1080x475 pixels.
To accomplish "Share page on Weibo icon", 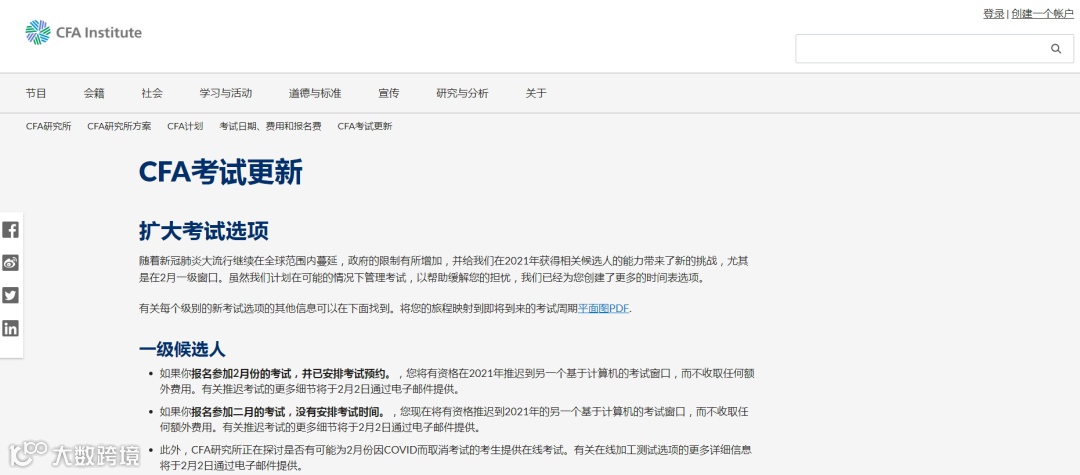I will point(10,262).
